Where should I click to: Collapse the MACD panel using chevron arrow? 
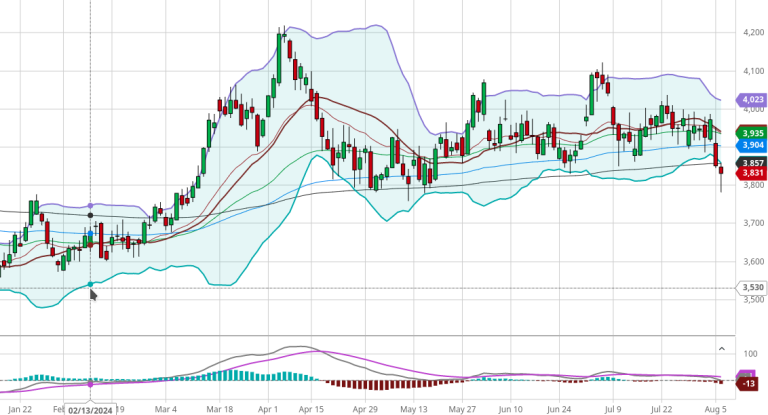[721, 348]
